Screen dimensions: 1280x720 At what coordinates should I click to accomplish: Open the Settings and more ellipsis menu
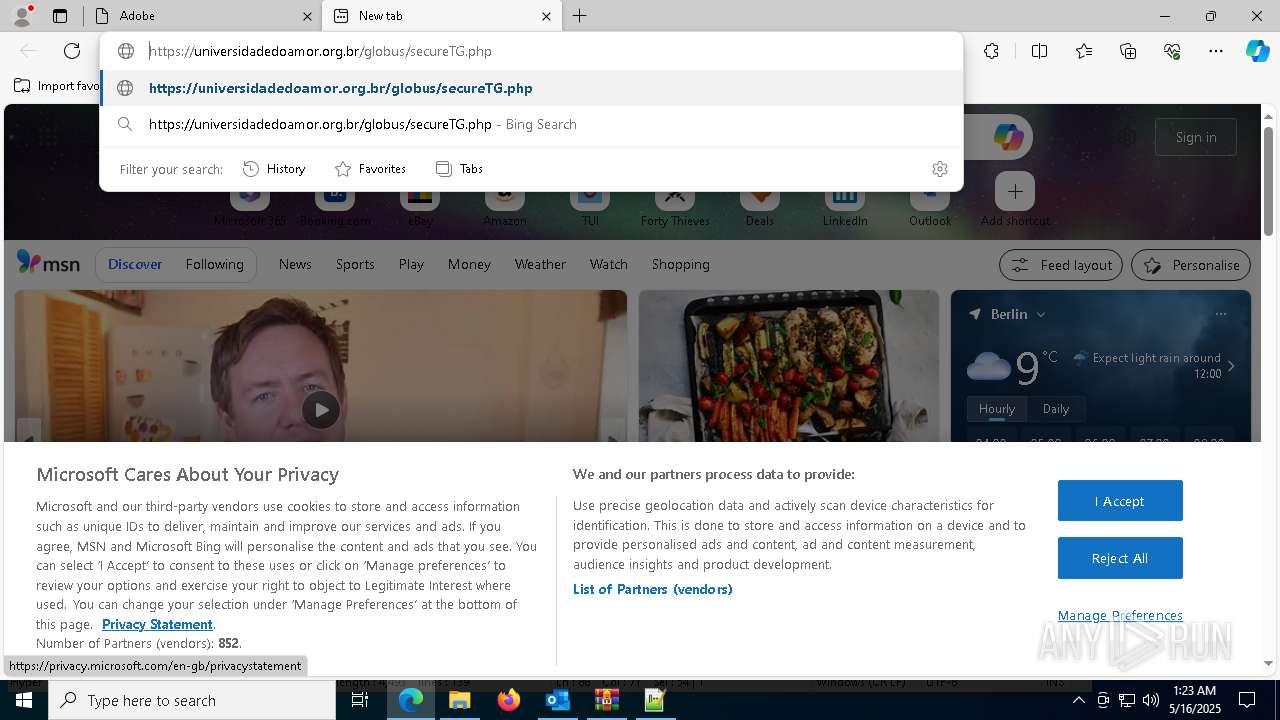[1216, 51]
